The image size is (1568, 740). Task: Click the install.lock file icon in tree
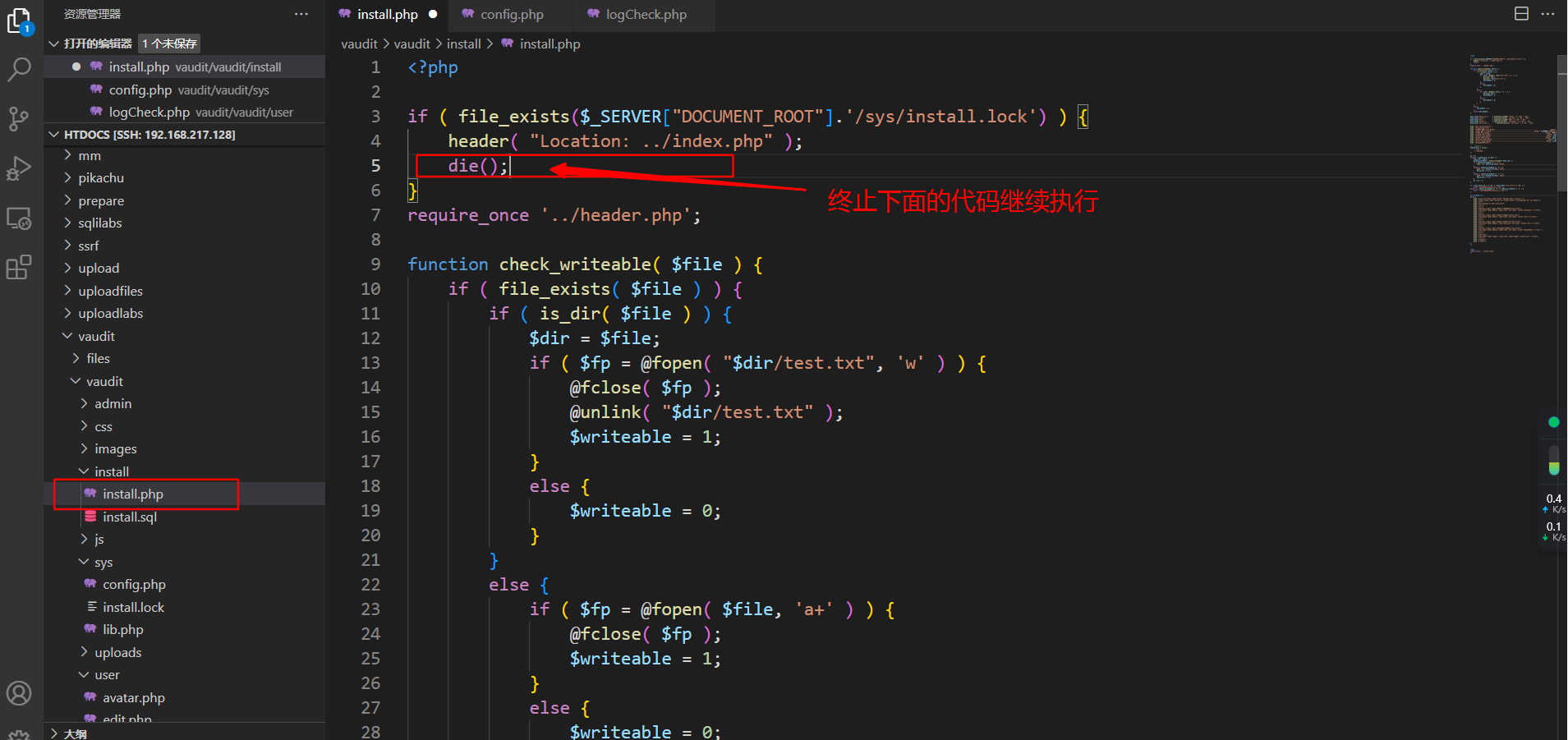[91, 607]
